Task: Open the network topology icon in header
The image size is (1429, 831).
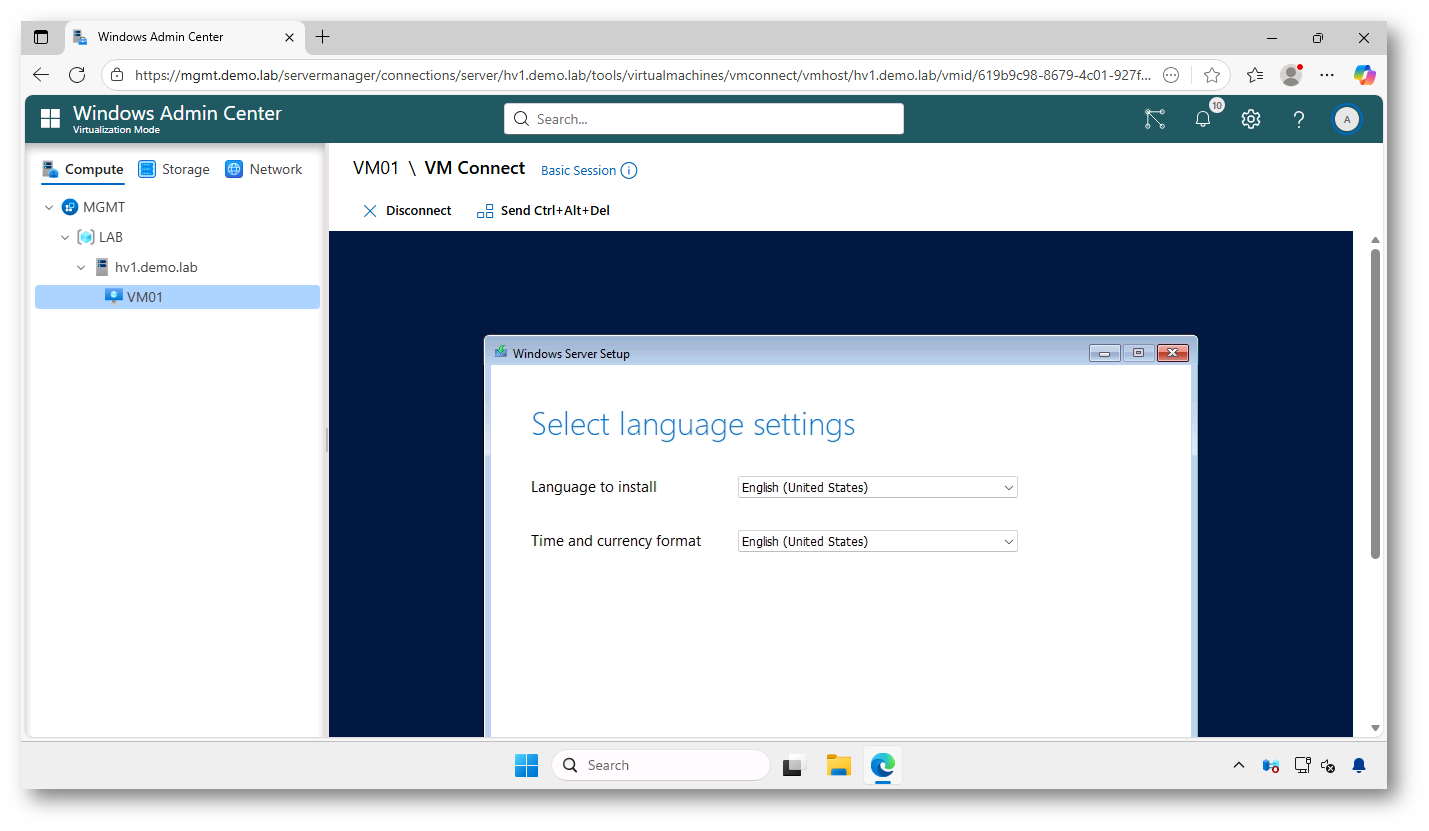Action: point(1155,119)
